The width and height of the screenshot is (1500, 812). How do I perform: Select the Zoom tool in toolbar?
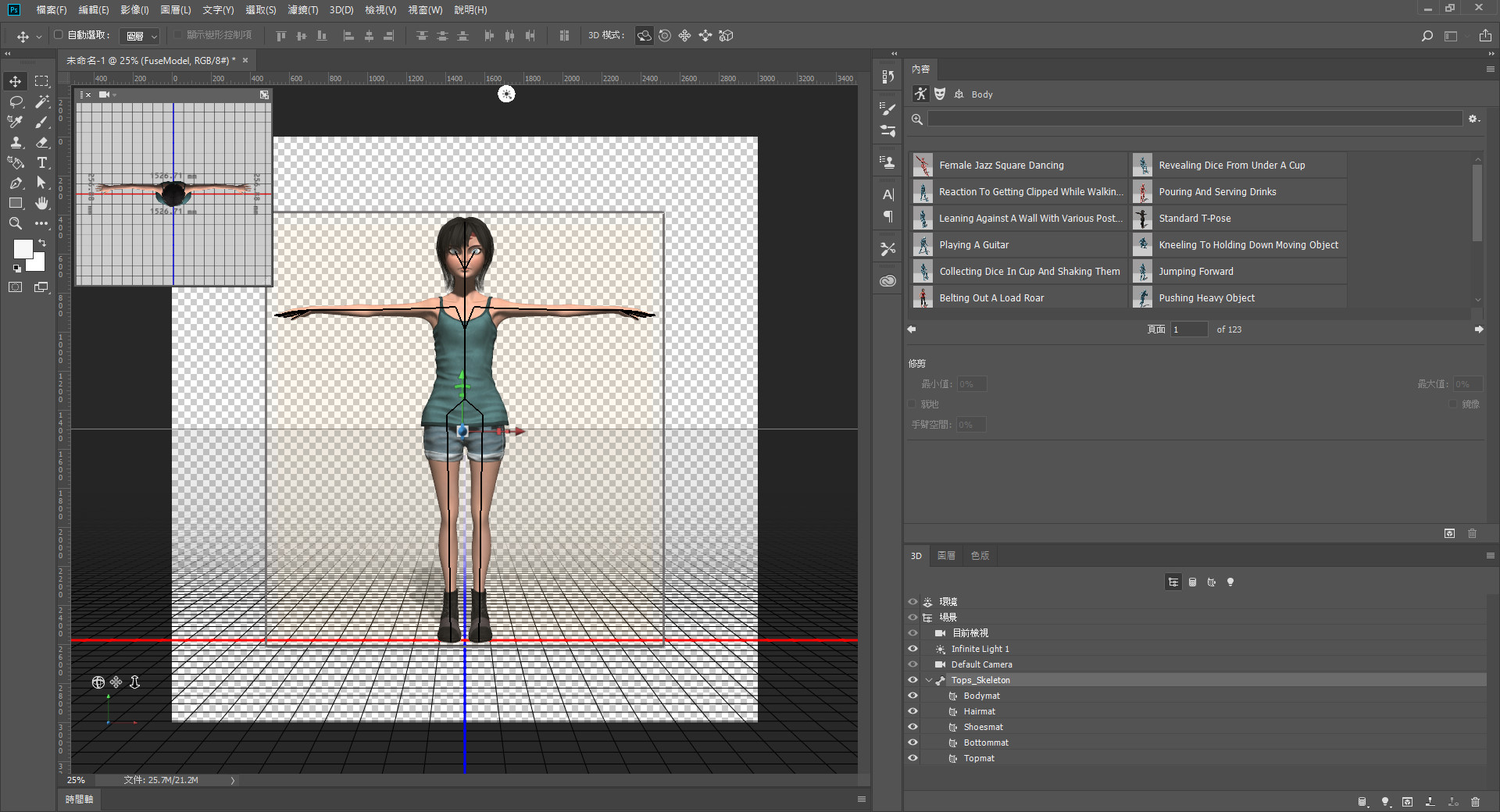[x=16, y=223]
